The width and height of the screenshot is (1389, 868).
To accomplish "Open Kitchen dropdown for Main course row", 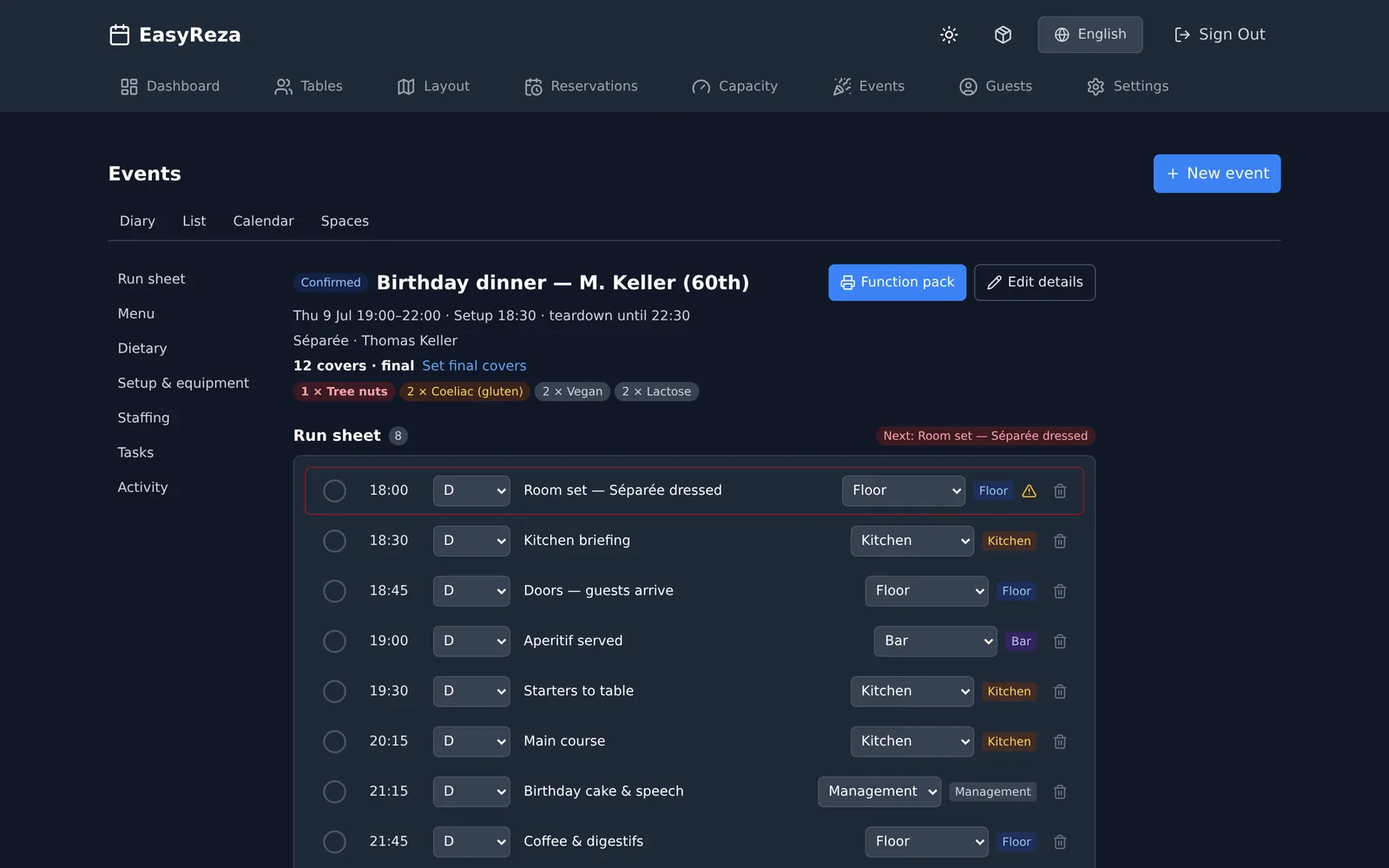I will 912,741.
